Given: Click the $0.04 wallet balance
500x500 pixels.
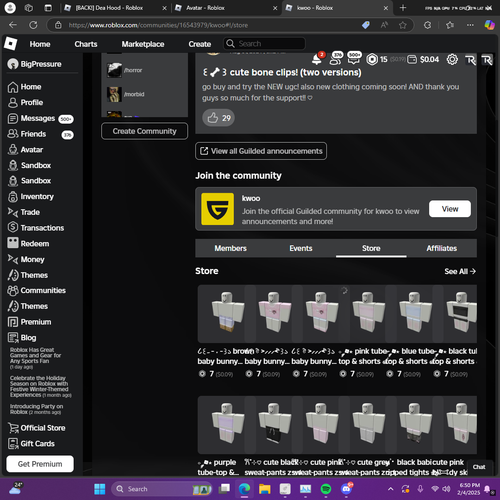Looking at the screenshot, I should point(423,60).
